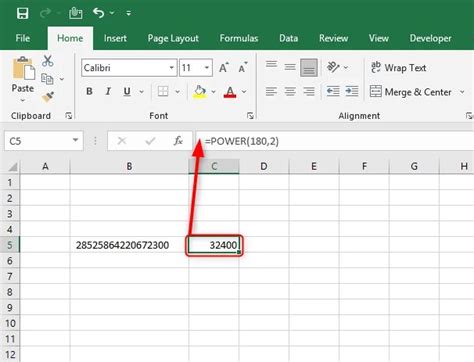Open the Orientation dropdown arrow
Screen dimensions: 474x362
coord(346,67)
